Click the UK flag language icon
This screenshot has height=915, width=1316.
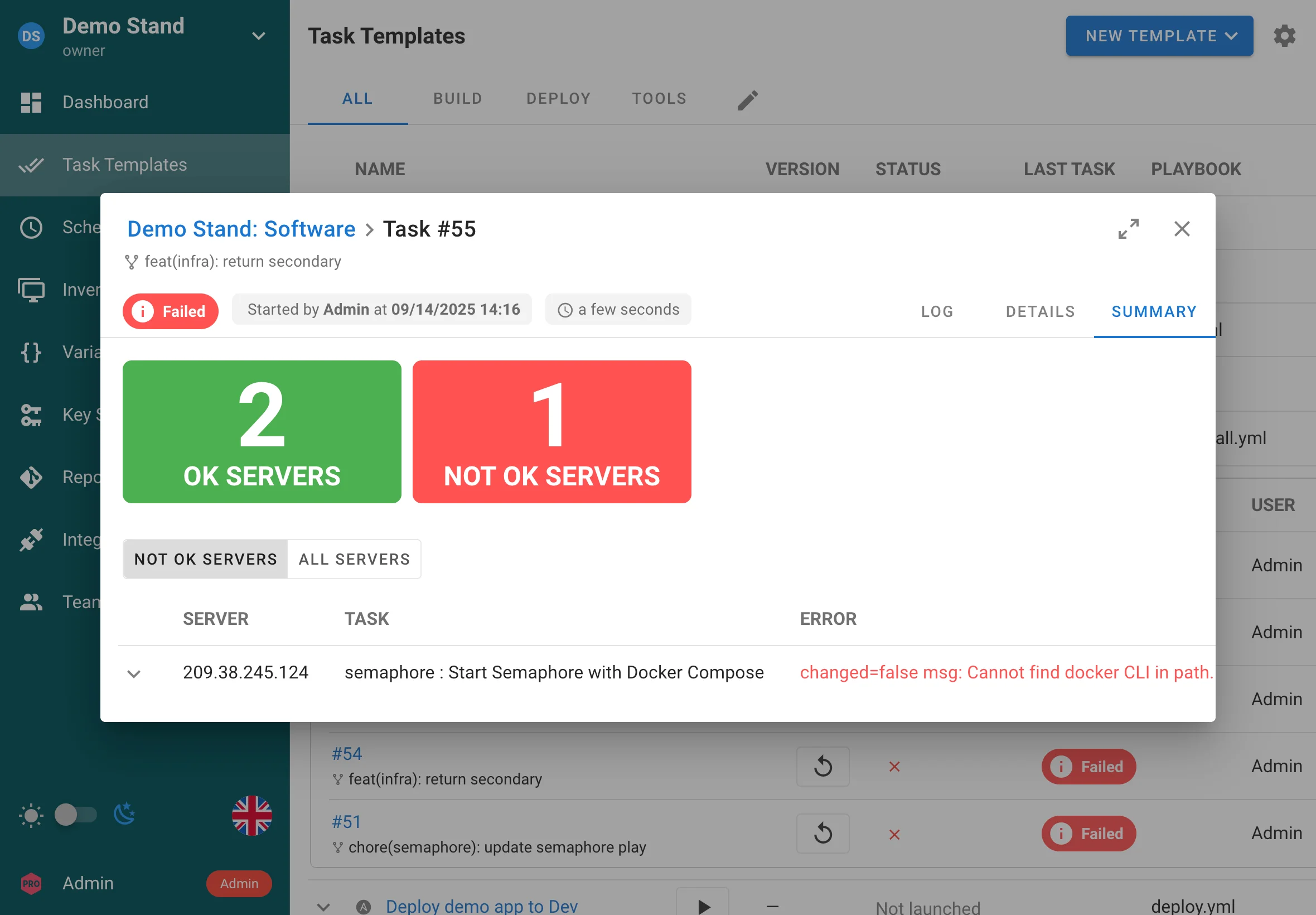tap(251, 815)
